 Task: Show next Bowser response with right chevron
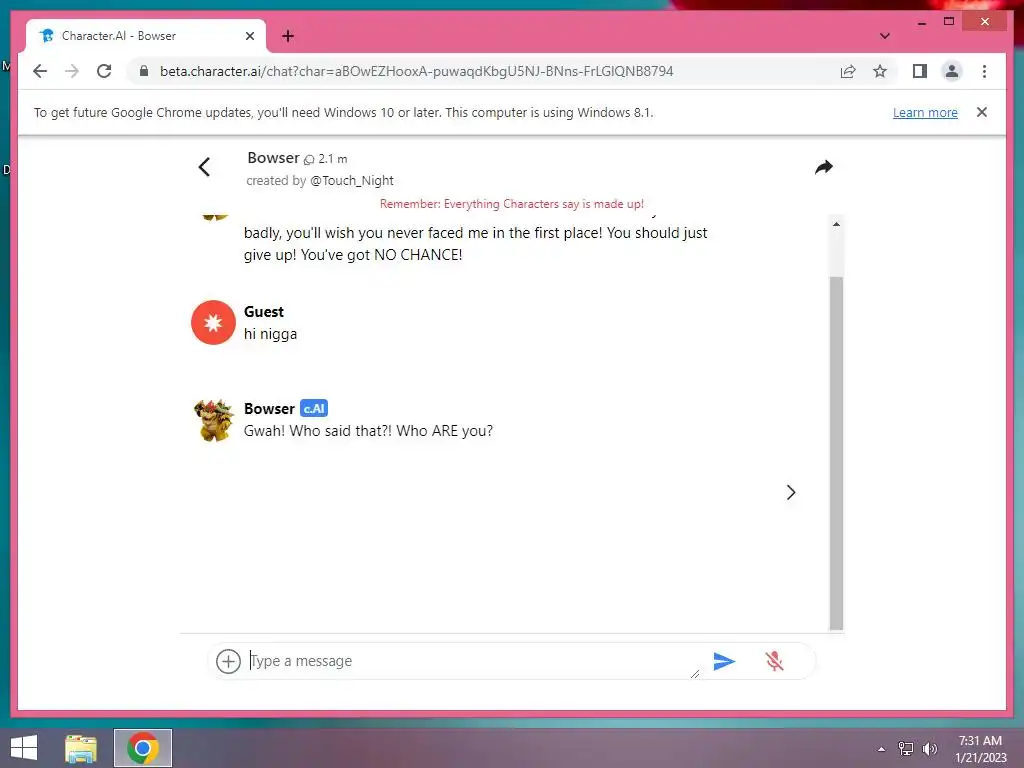click(791, 492)
